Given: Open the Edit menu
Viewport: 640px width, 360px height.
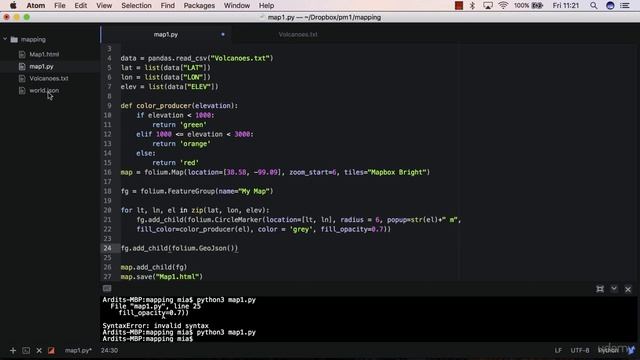Looking at the screenshot, I should coord(80,5).
